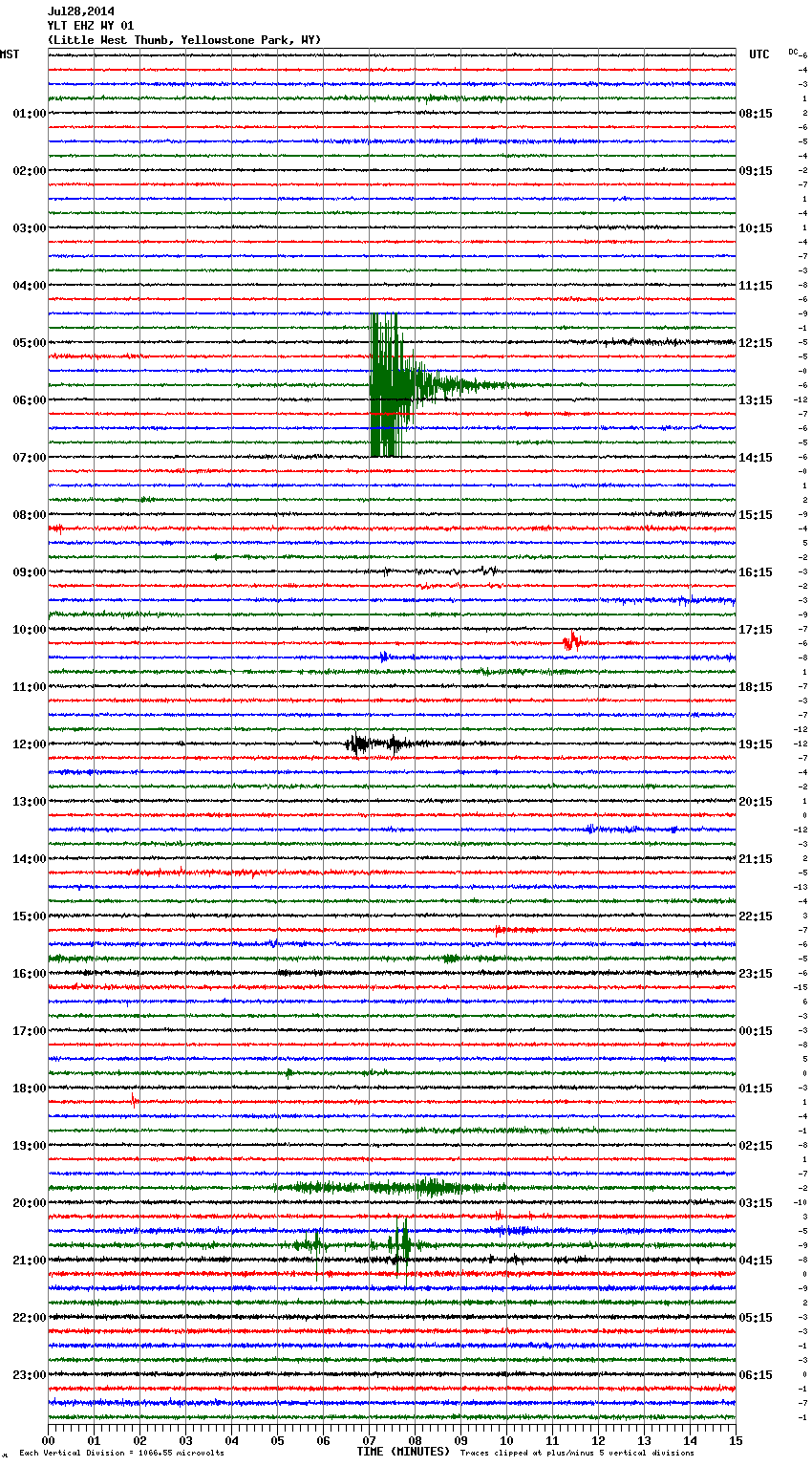Click minute 01 tick label on bottom axis
The image size is (812, 1466).
point(94,1440)
